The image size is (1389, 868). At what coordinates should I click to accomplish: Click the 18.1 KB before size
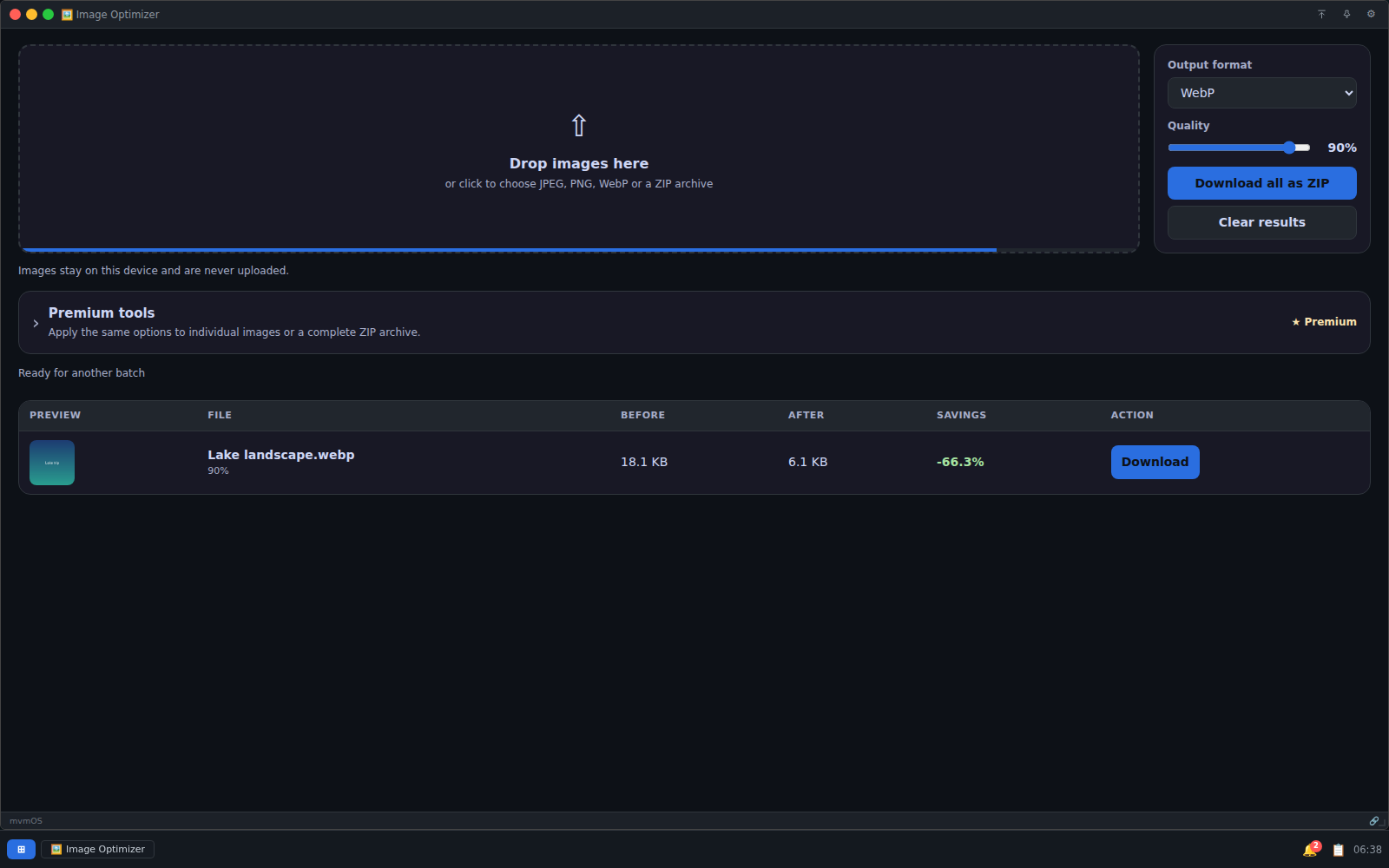pyautogui.click(x=644, y=462)
